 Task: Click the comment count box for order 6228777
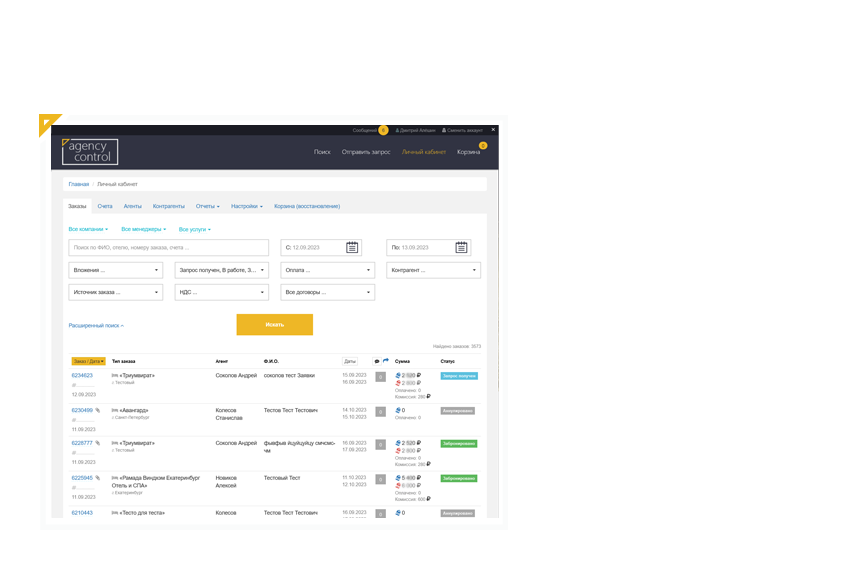tap(381, 445)
